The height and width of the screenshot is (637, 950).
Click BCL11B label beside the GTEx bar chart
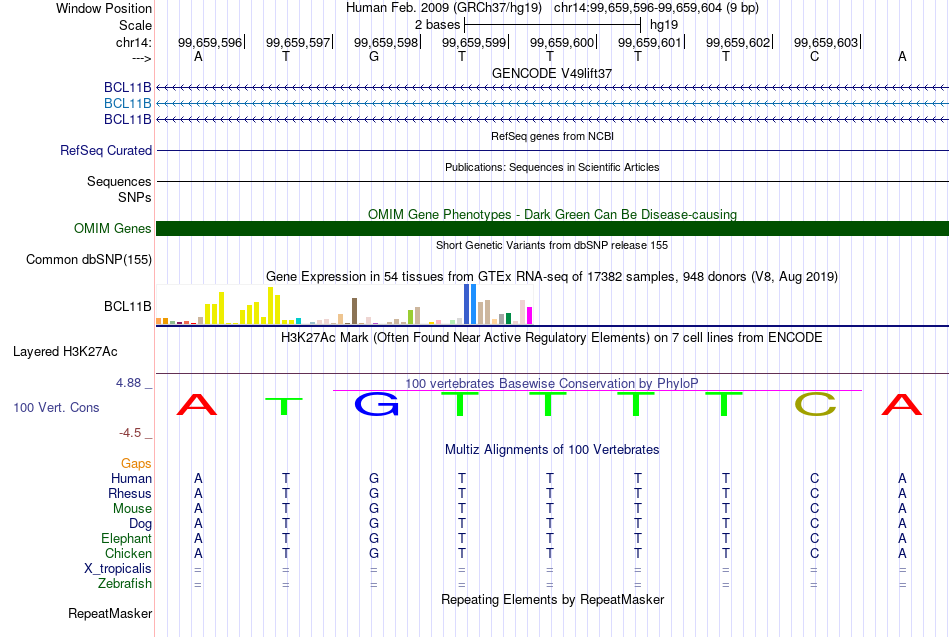(128, 307)
